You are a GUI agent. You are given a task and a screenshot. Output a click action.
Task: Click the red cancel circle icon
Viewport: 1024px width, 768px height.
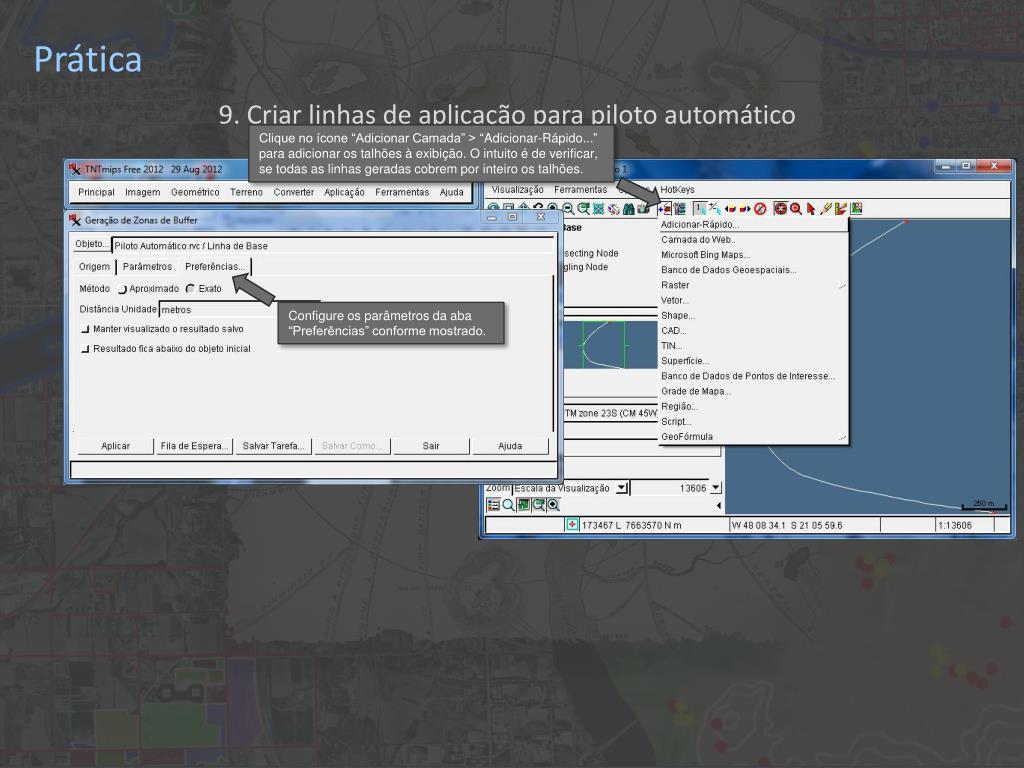760,209
